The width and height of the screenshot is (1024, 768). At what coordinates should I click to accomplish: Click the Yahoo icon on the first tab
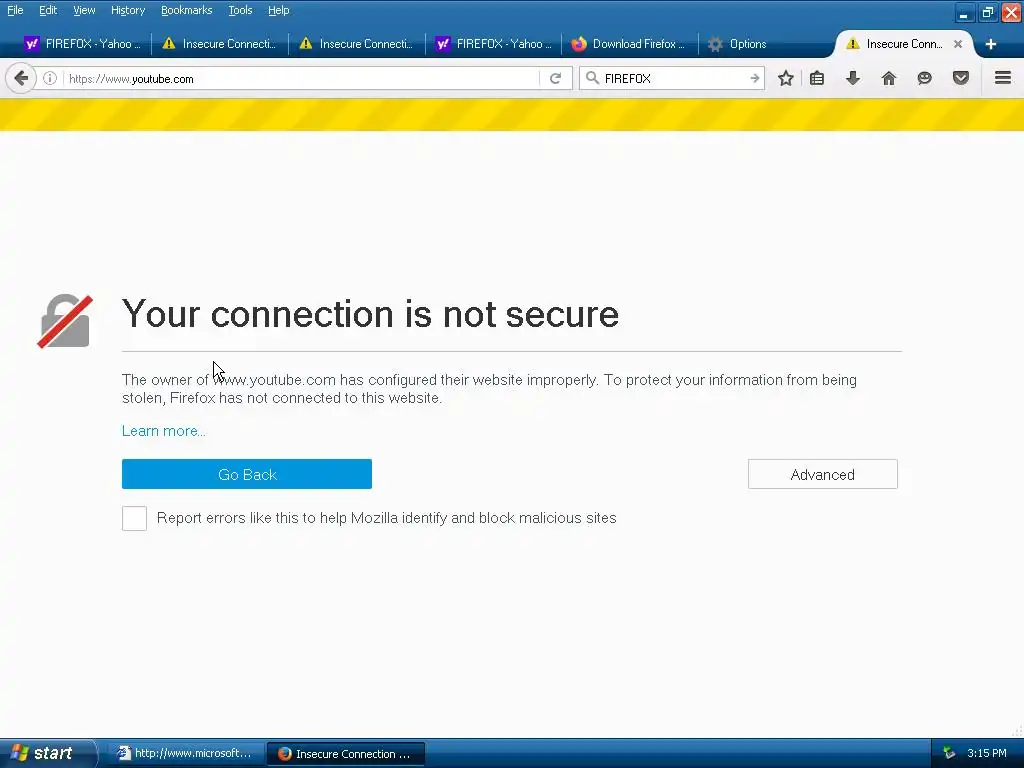point(31,44)
